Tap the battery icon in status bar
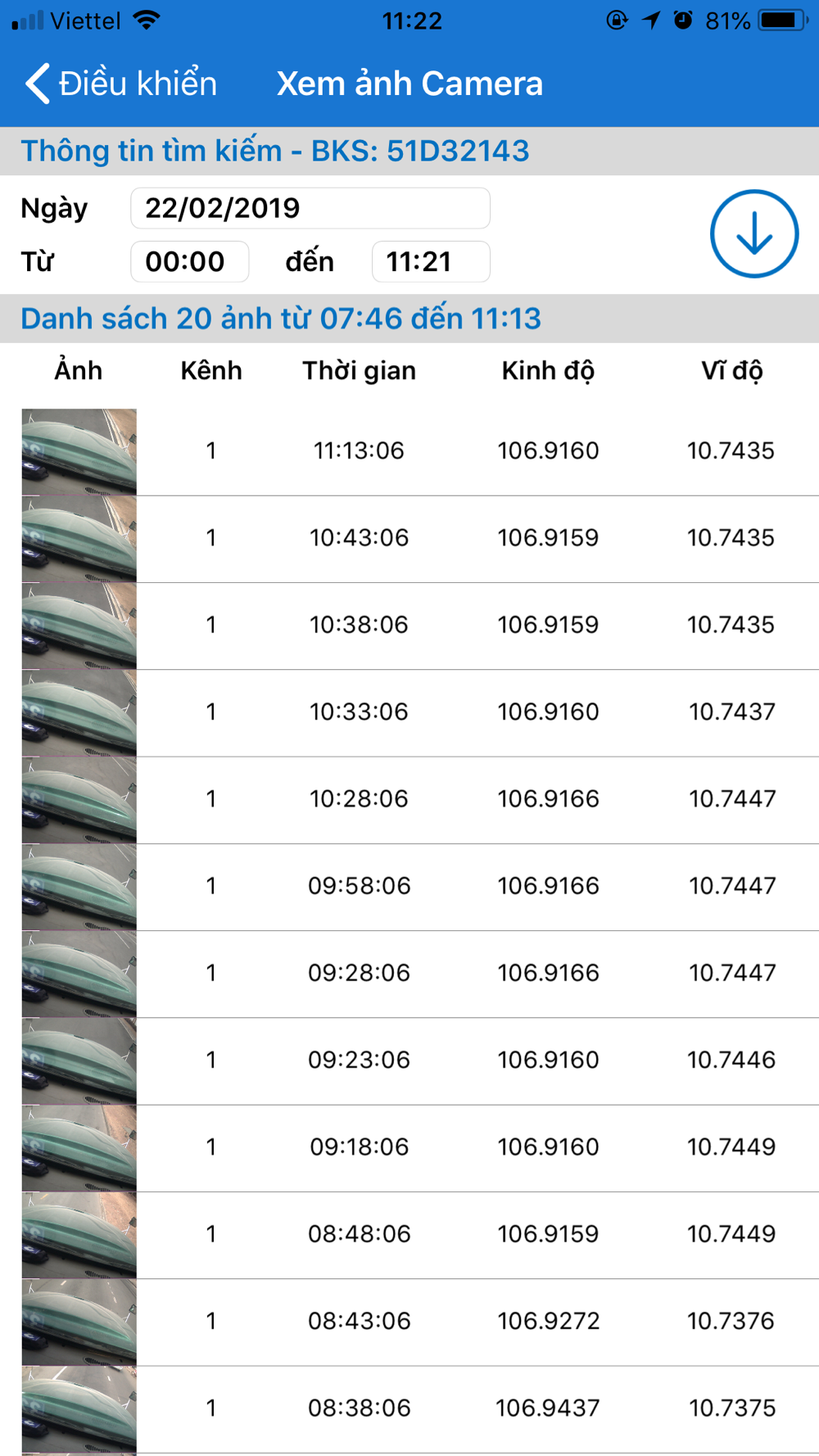This screenshot has height=1456, width=819. coord(782,20)
